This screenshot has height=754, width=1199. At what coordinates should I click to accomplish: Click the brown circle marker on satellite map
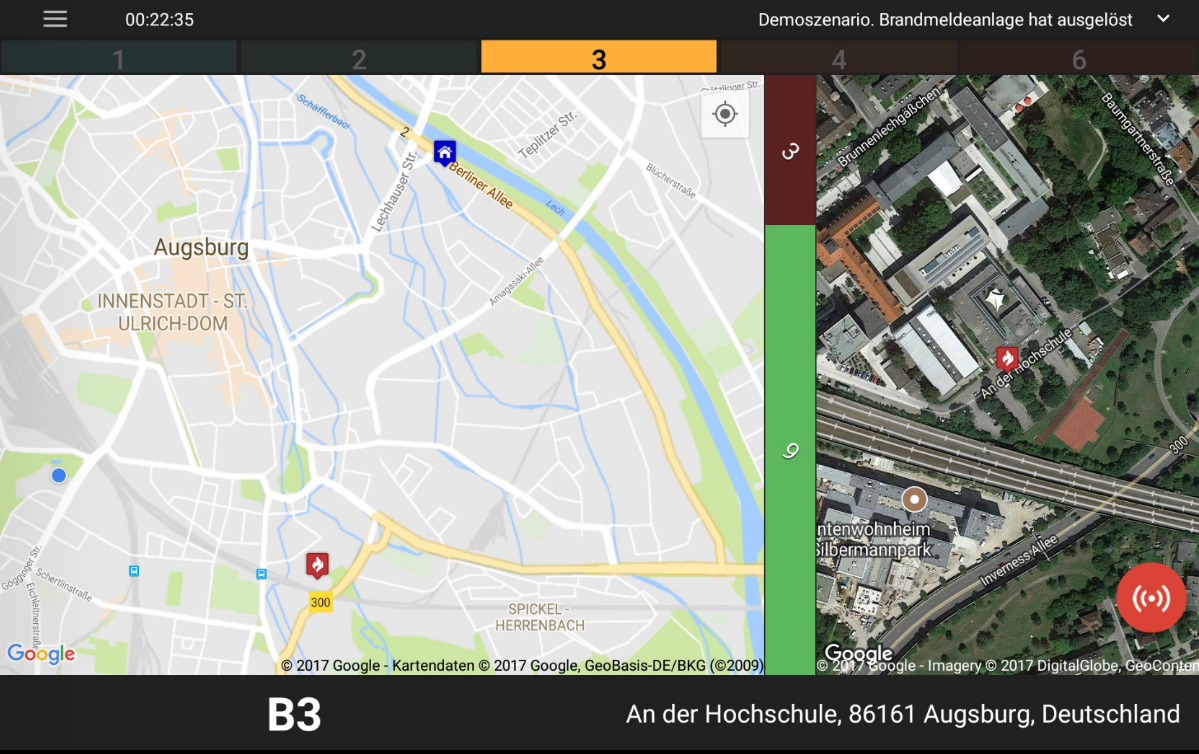pyautogui.click(x=914, y=499)
